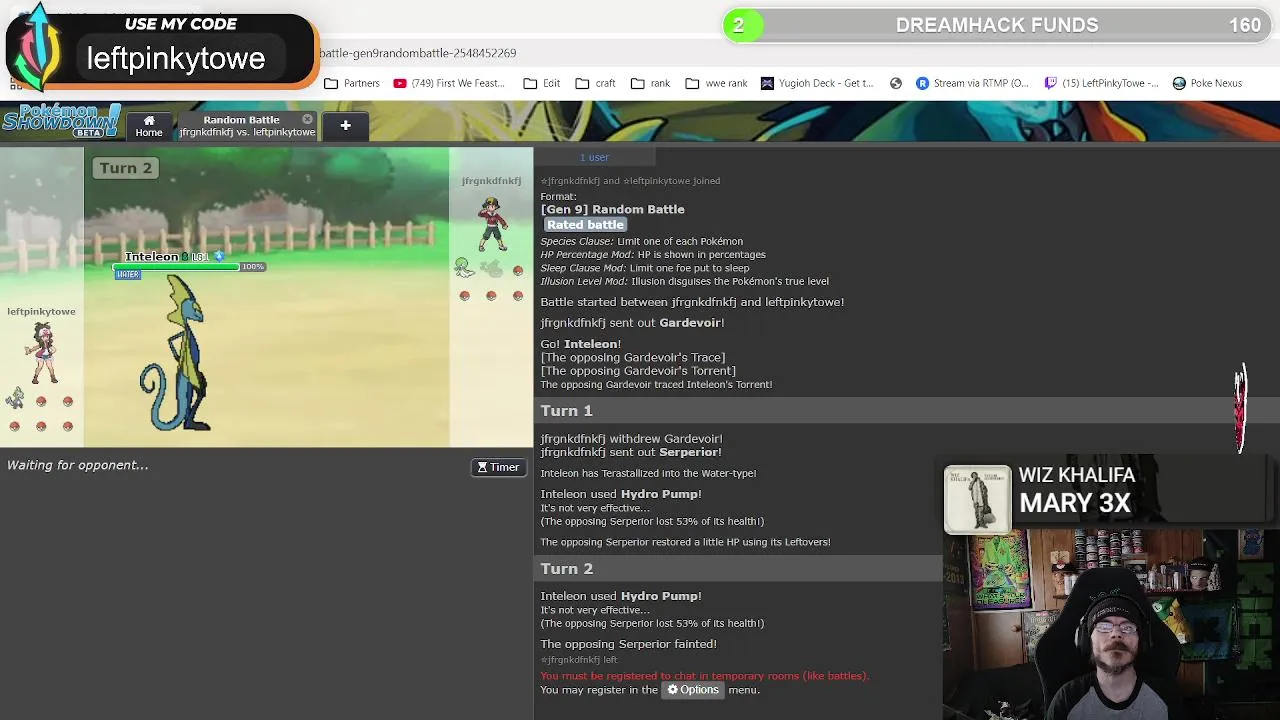1280x720 pixels.
Task: Click the leftpinkytowe trainer sprite
Action: (42, 355)
